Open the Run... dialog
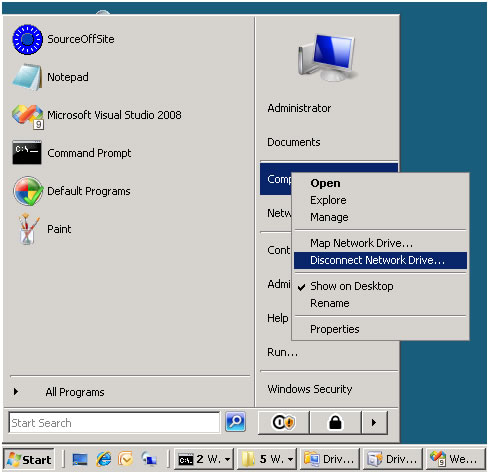This screenshot has width=489, height=474. click(x=282, y=352)
